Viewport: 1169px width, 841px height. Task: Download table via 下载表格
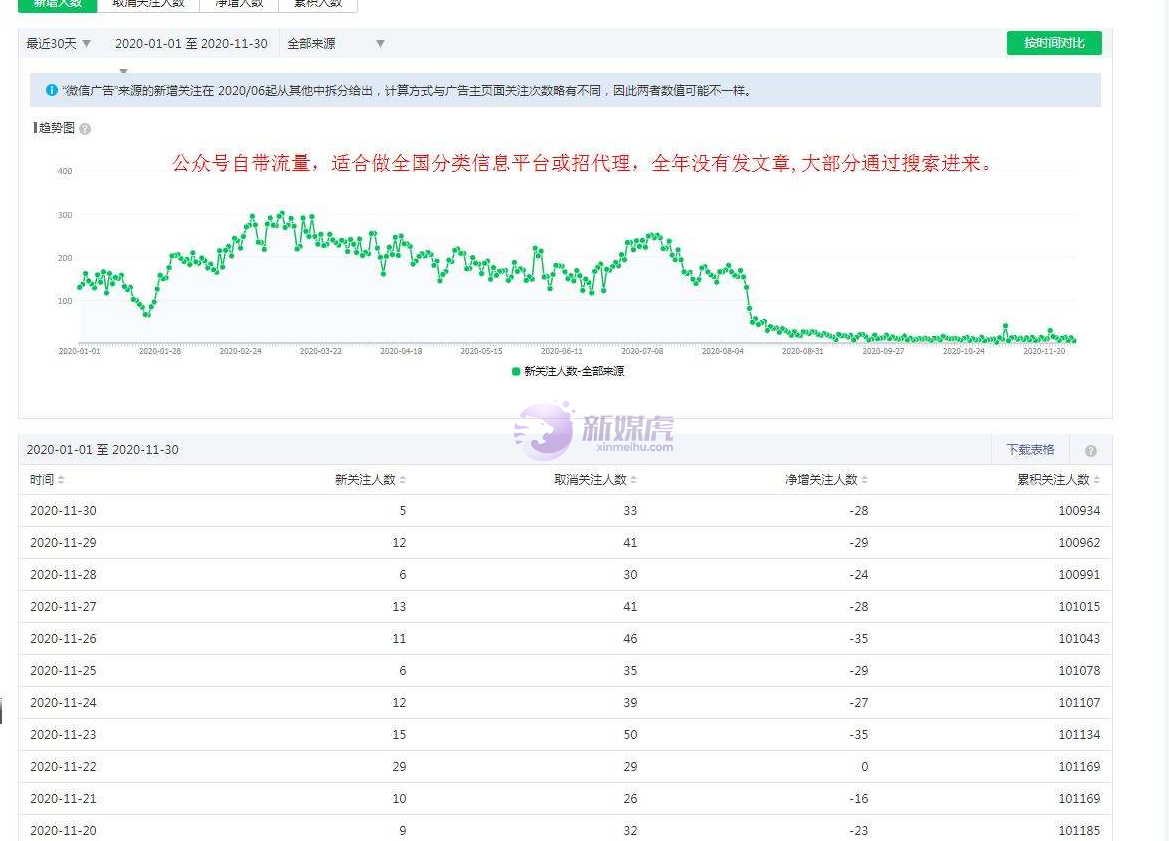1030,450
